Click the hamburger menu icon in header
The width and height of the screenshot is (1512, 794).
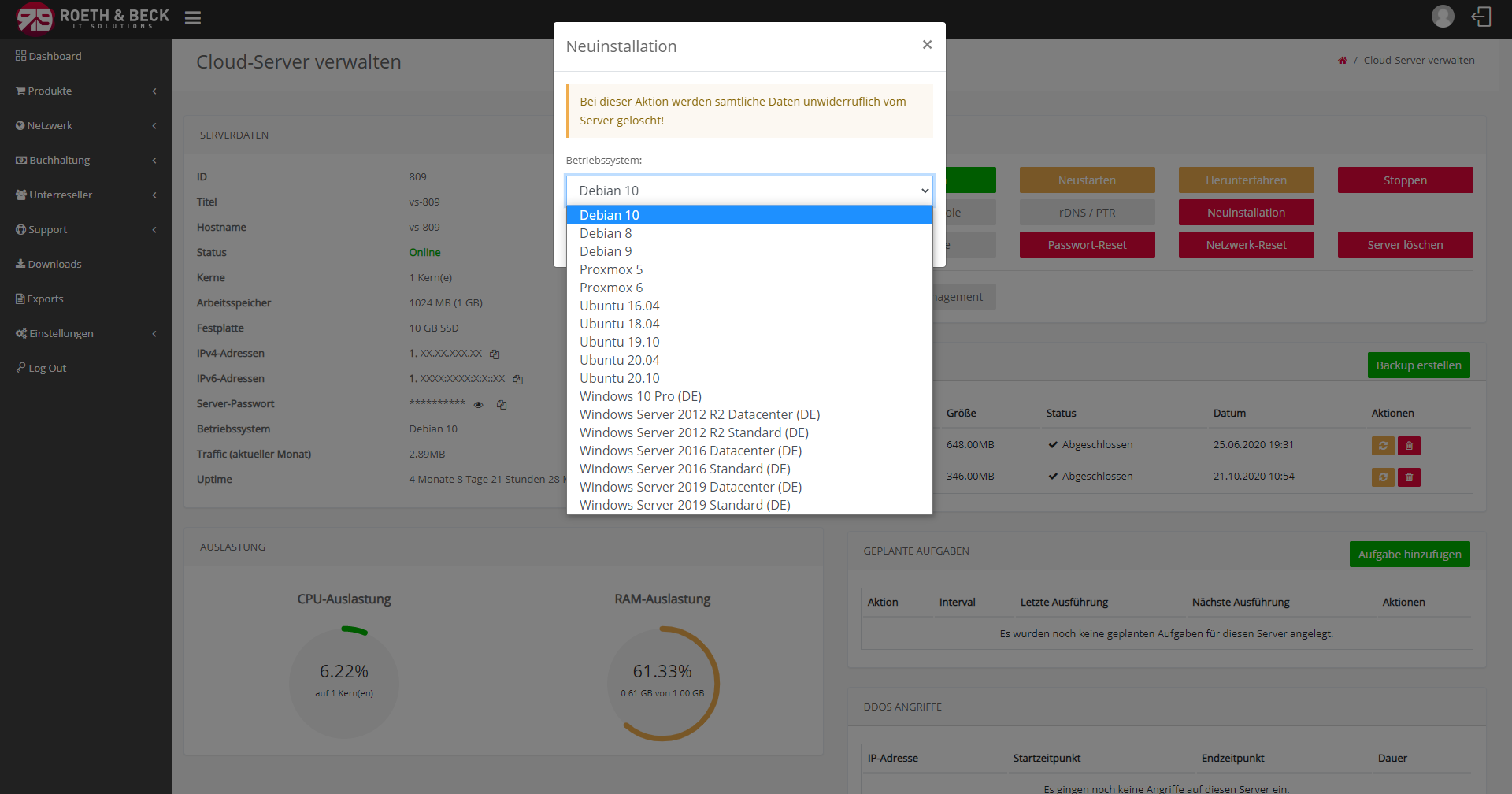(193, 18)
